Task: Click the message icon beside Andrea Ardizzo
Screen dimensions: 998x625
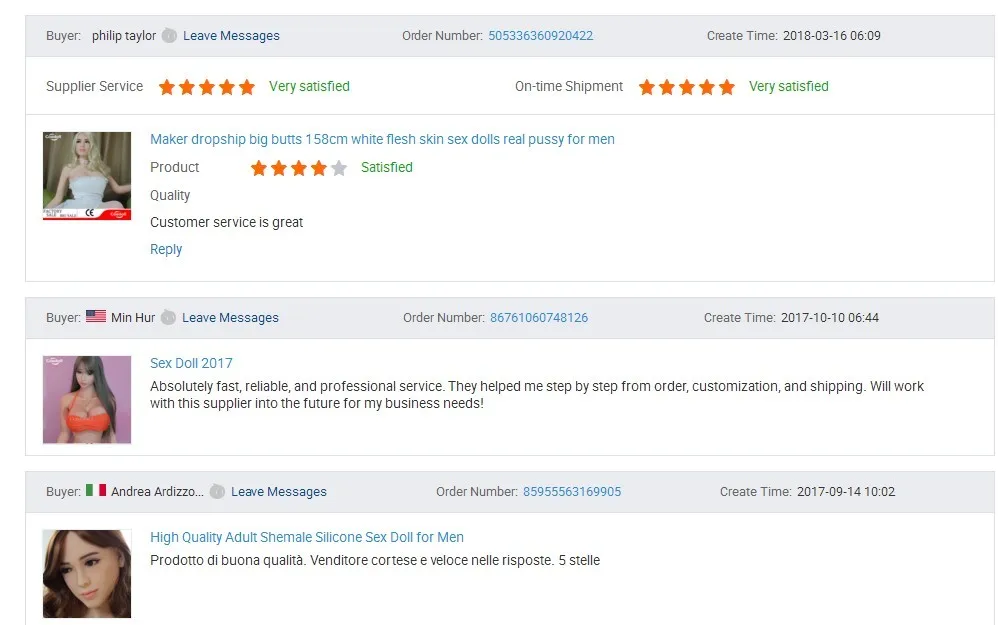Action: tap(217, 492)
